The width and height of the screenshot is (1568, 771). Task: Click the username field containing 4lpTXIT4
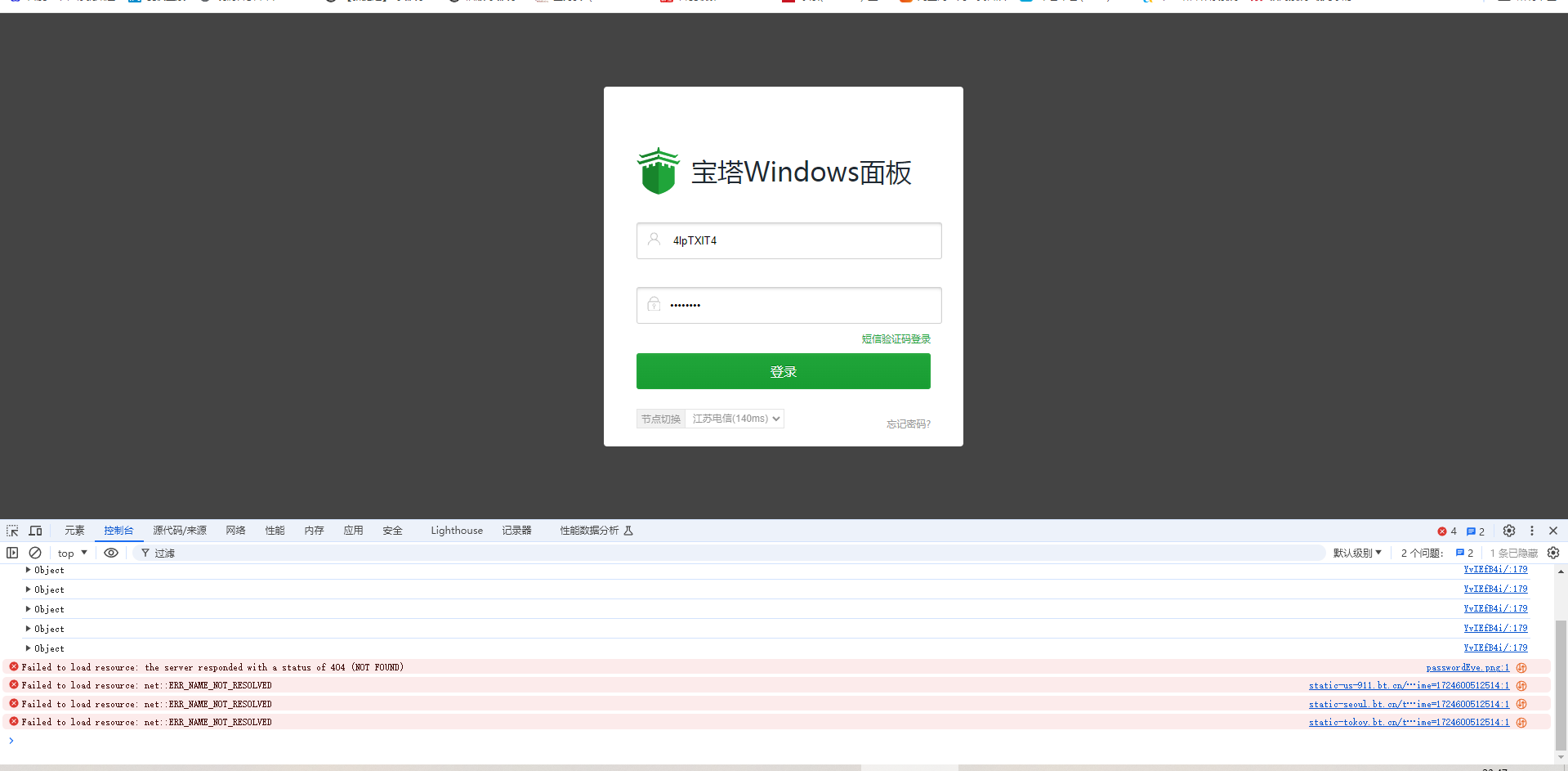[x=788, y=240]
